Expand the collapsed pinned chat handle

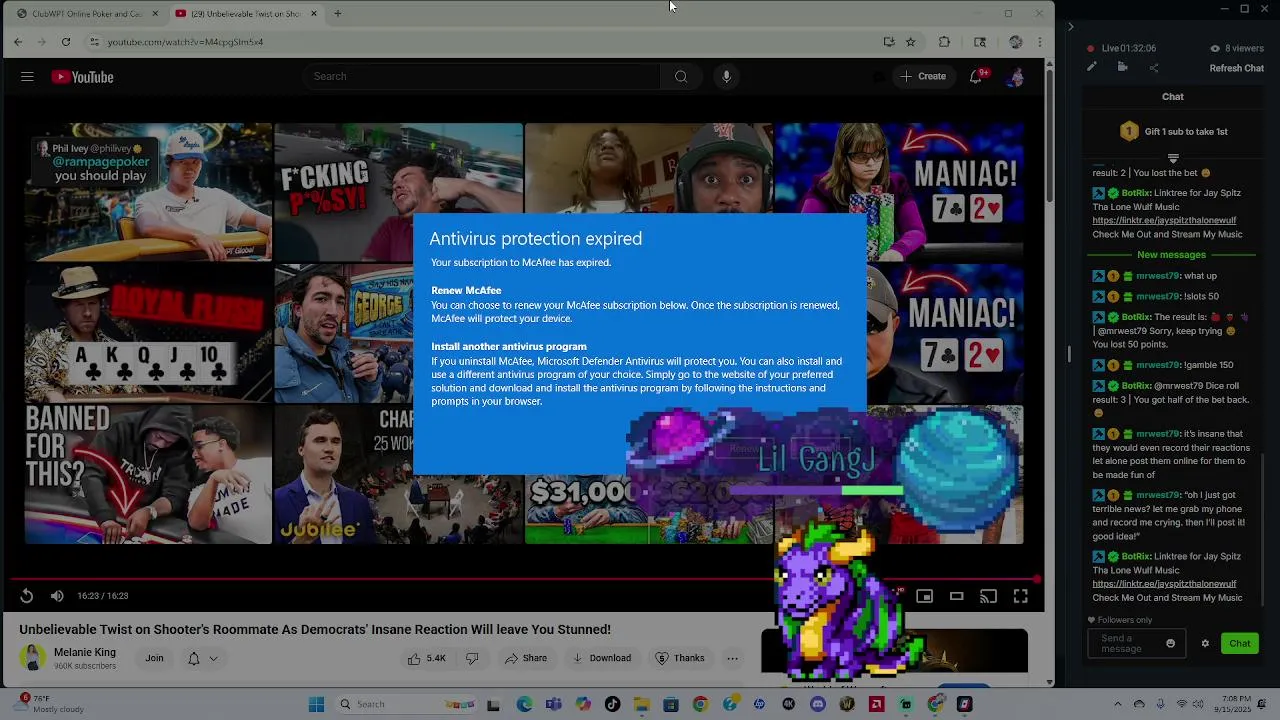click(1173, 158)
